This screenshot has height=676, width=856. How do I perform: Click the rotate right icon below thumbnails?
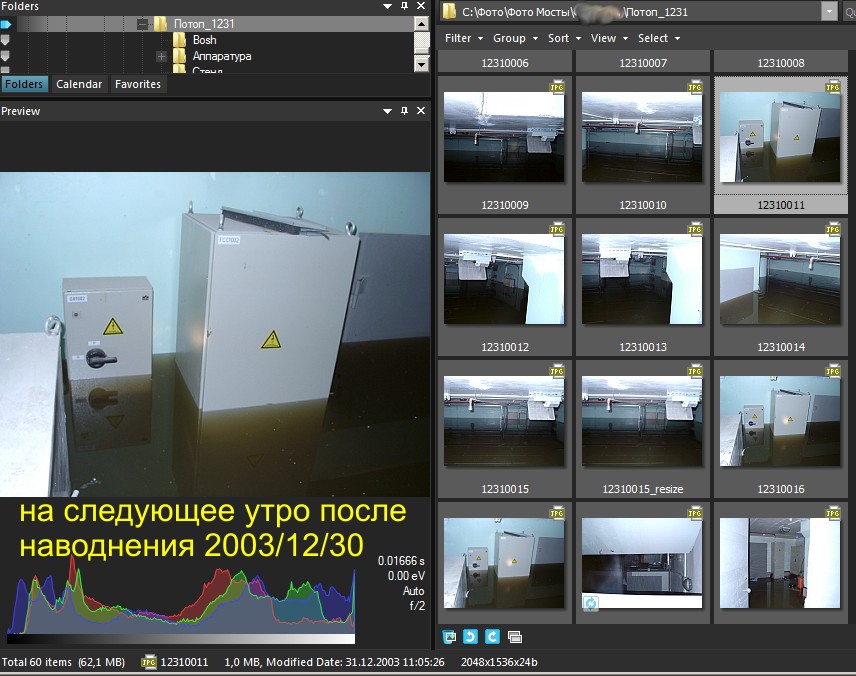coord(492,637)
